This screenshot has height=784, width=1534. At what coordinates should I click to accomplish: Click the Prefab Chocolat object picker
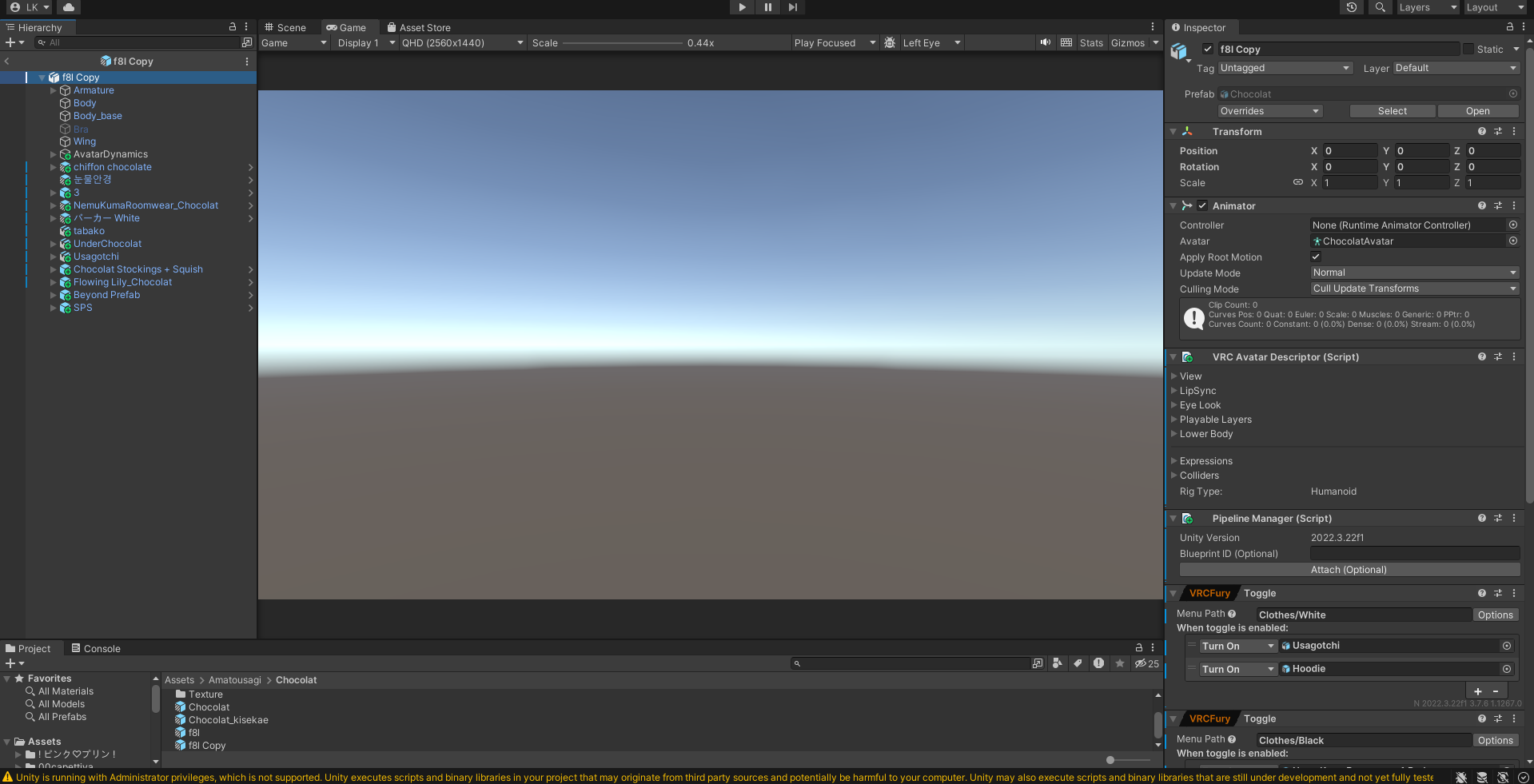pos(1513,94)
